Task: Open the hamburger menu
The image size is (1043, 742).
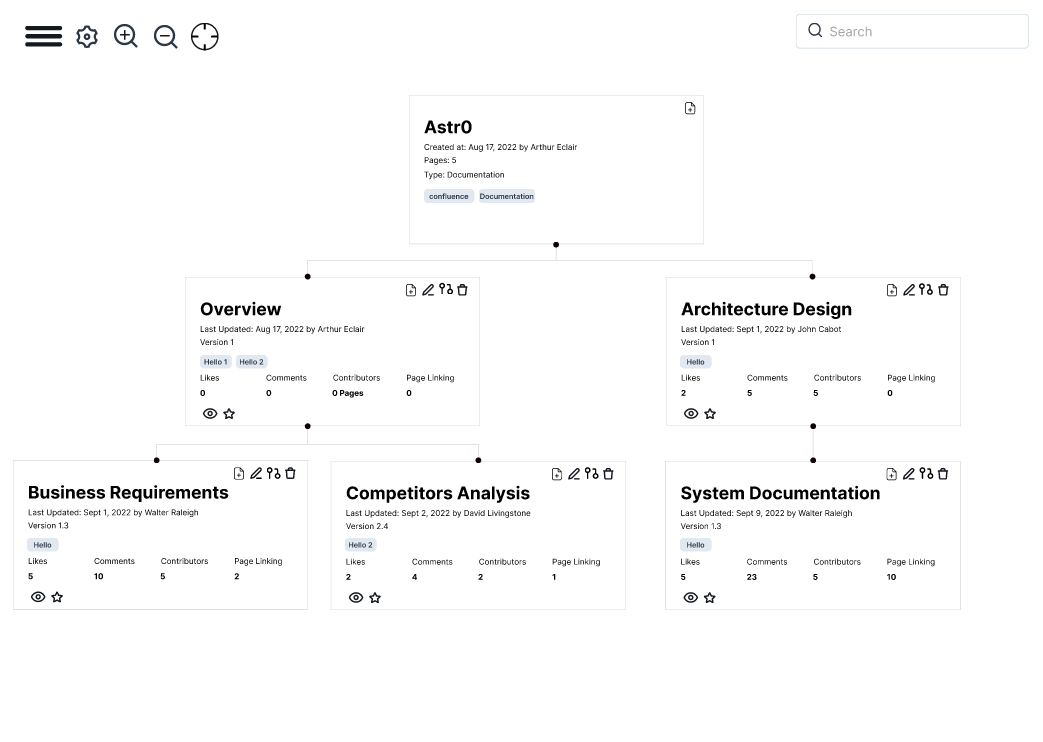Action: (43, 36)
